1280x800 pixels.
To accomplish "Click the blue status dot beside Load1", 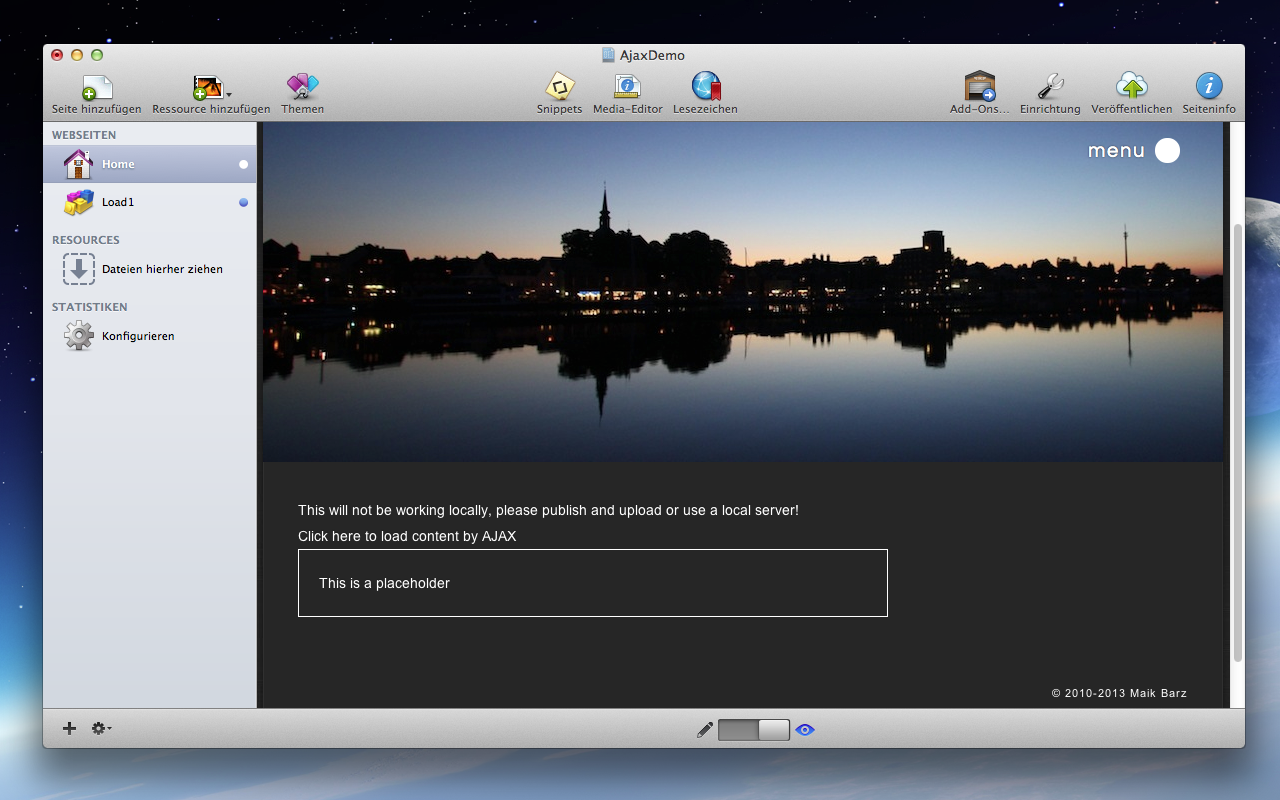I will pyautogui.click(x=243, y=202).
